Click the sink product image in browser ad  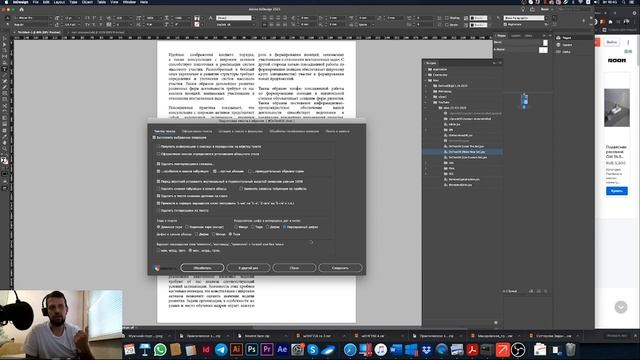coord(617,108)
